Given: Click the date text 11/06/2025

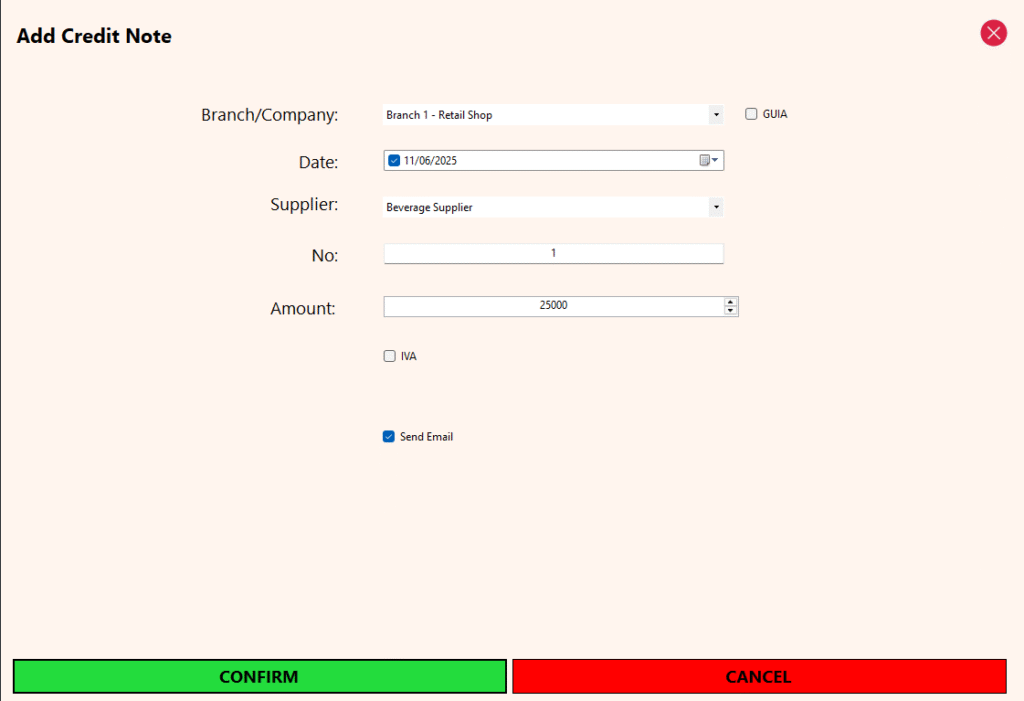Looking at the screenshot, I should pos(430,161).
